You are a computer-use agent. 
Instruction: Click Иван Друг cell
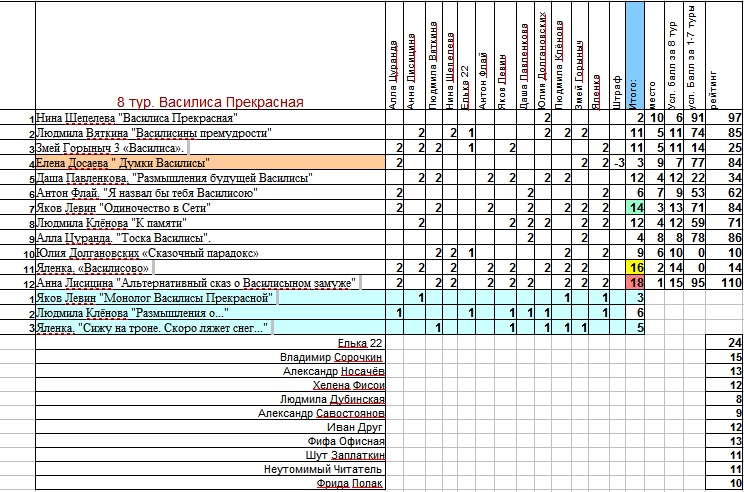tap(210, 427)
